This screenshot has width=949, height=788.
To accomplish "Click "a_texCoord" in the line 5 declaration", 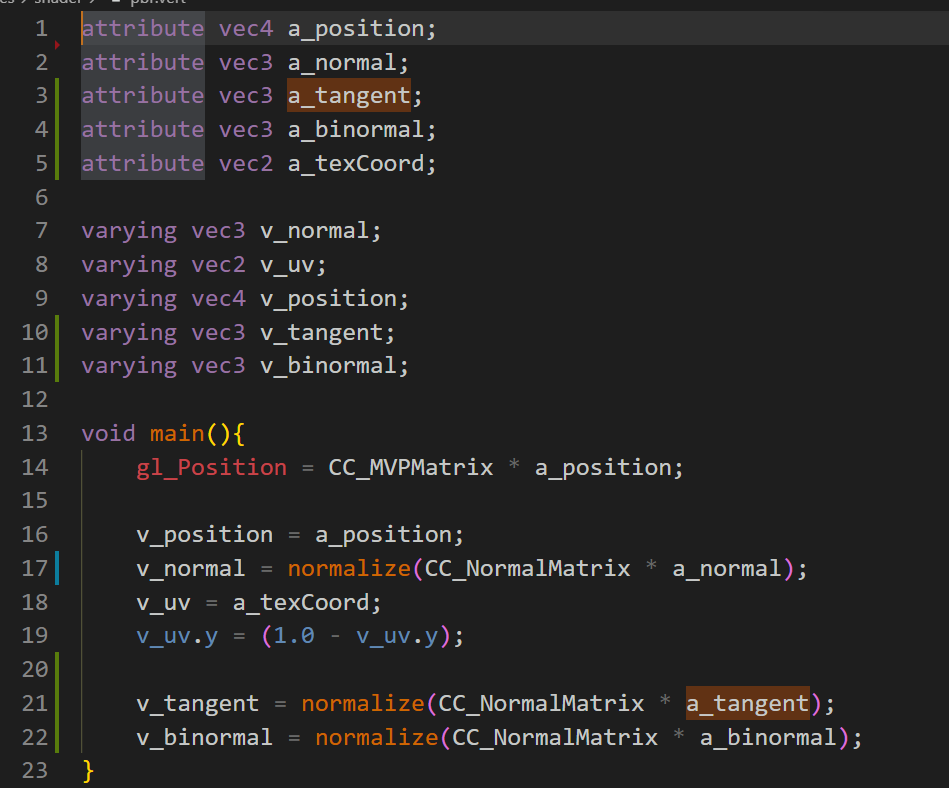I will (x=356, y=164).
